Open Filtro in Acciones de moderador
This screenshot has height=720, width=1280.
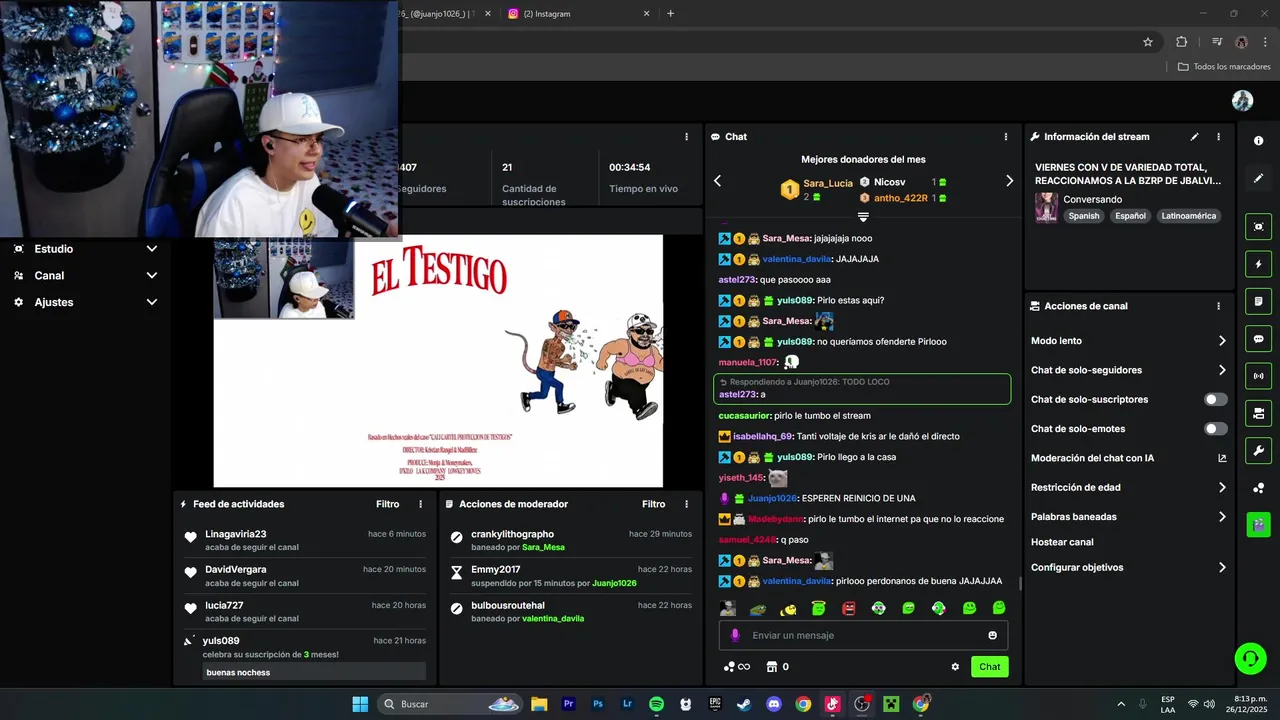pyautogui.click(x=653, y=504)
